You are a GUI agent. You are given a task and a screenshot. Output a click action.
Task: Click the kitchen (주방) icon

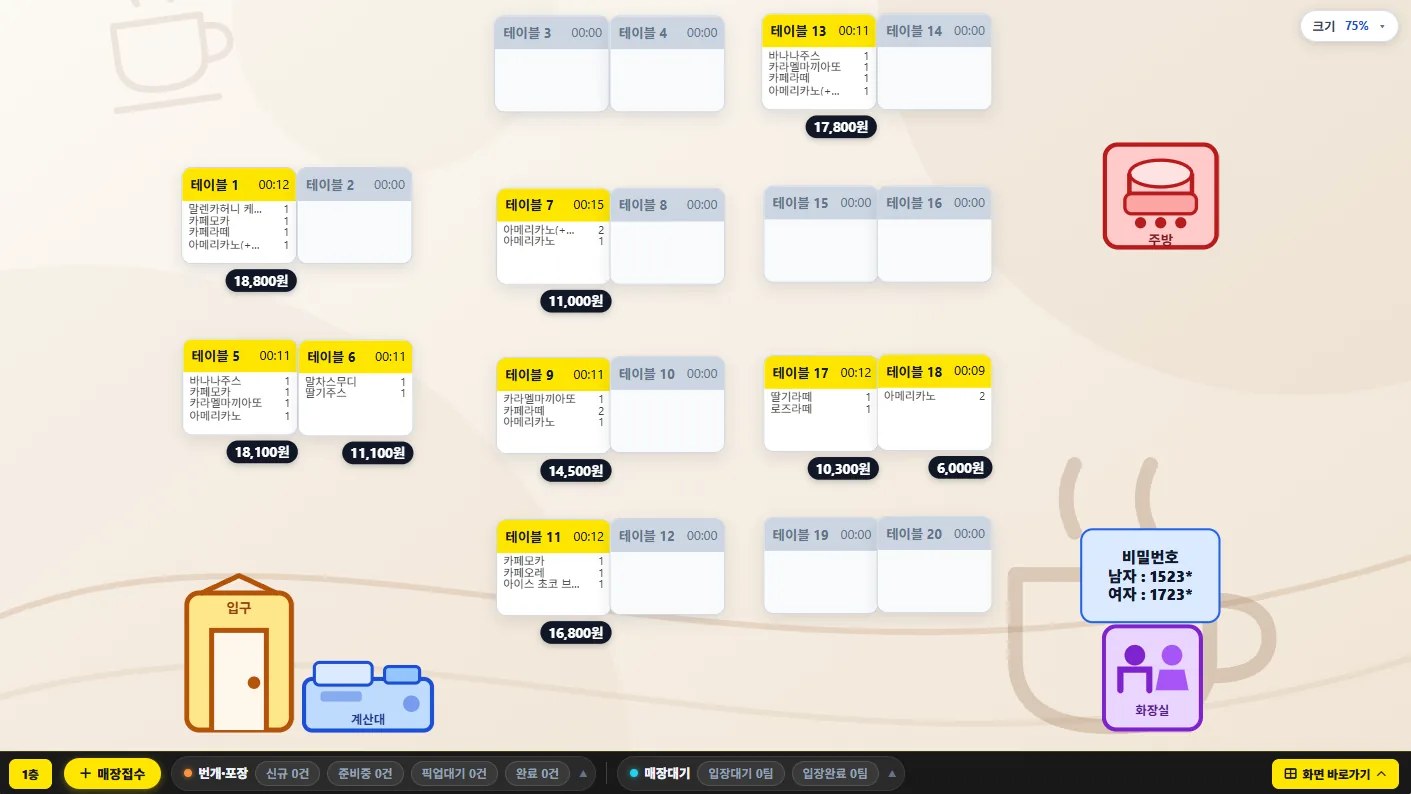1160,196
